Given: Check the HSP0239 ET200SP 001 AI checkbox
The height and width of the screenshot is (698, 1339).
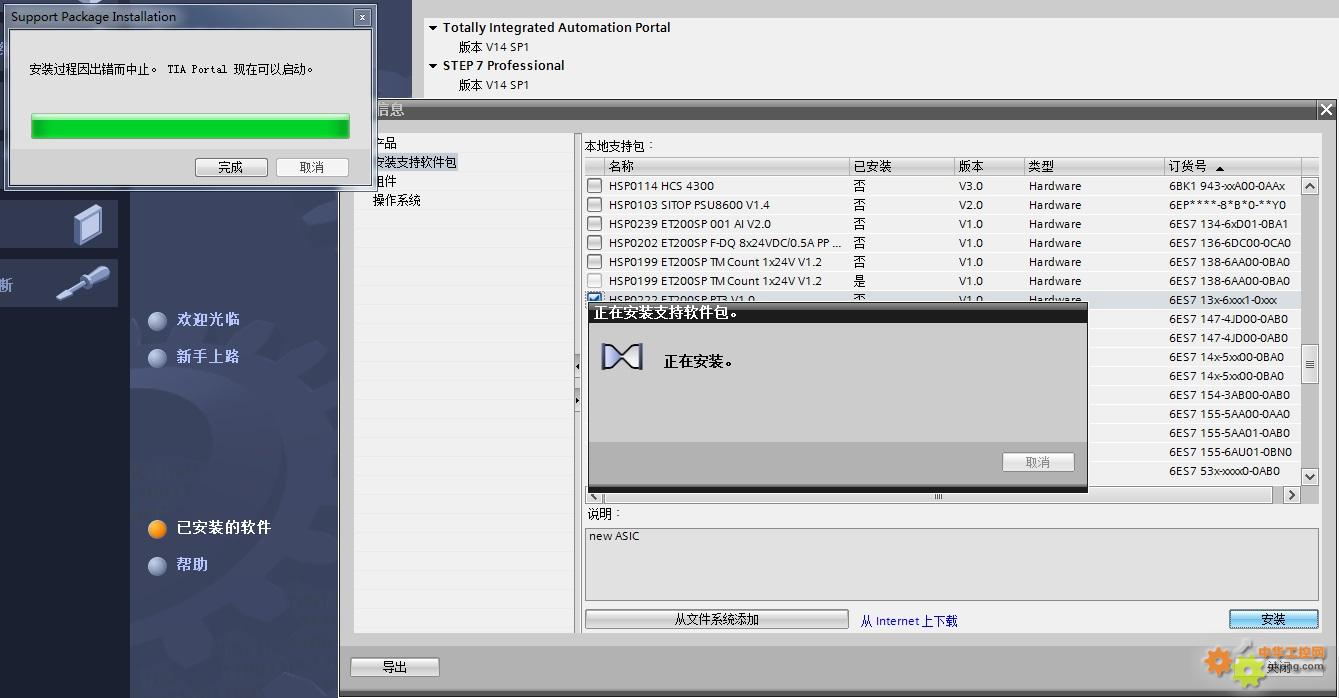Looking at the screenshot, I should pyautogui.click(x=595, y=224).
